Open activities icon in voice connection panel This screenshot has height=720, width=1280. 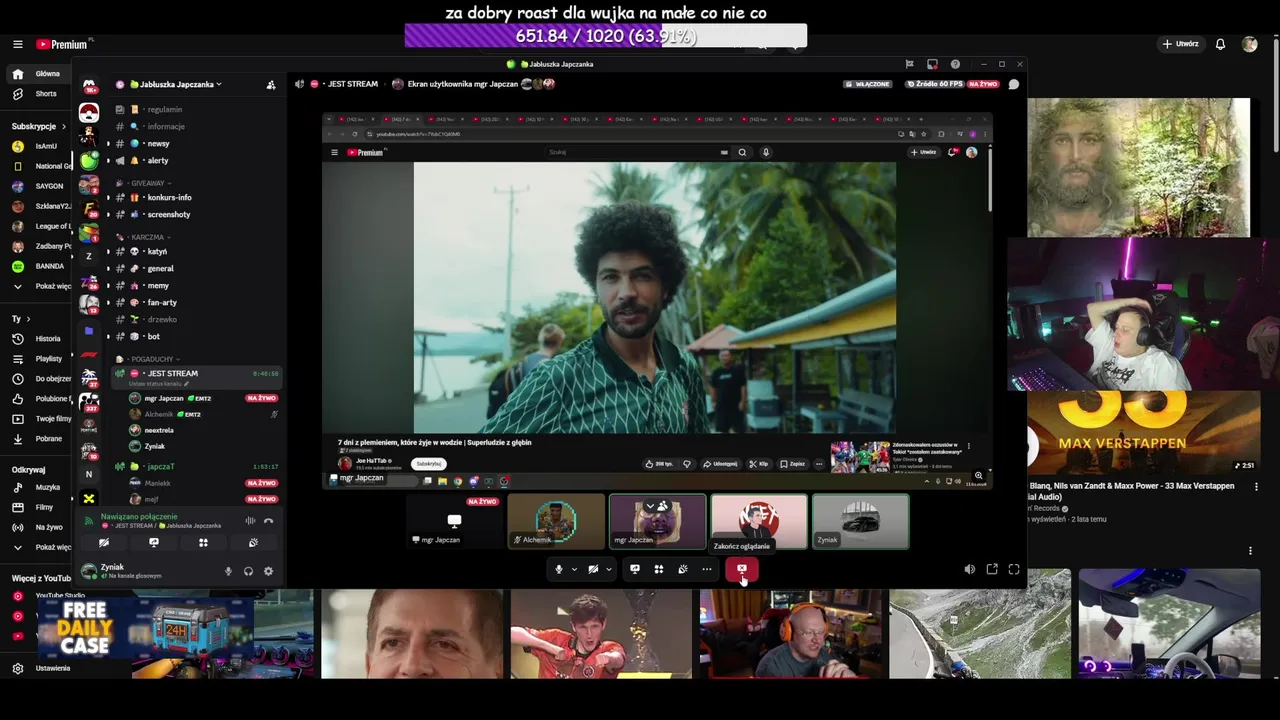click(x=203, y=543)
